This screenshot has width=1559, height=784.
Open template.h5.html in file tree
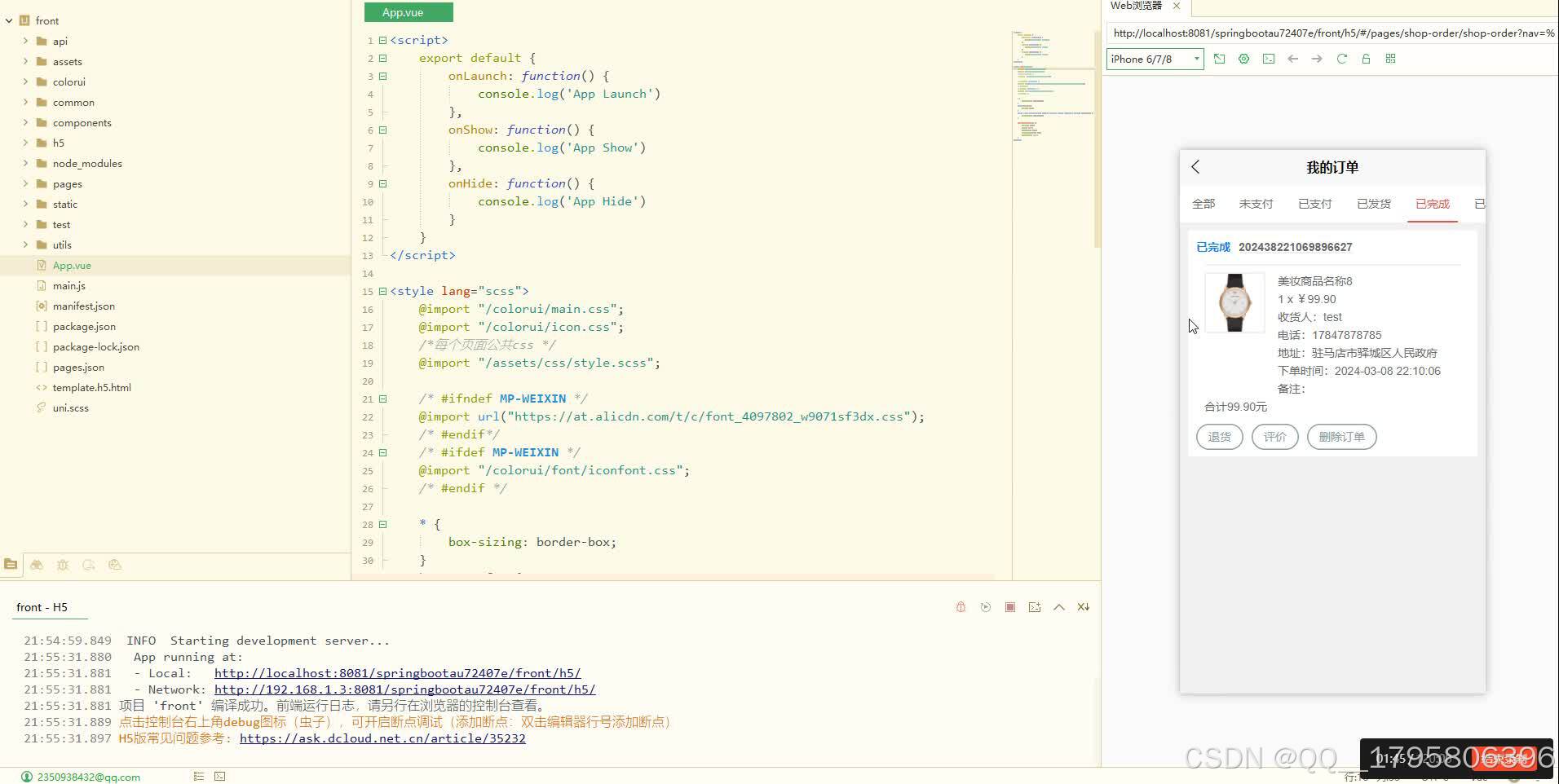91,387
